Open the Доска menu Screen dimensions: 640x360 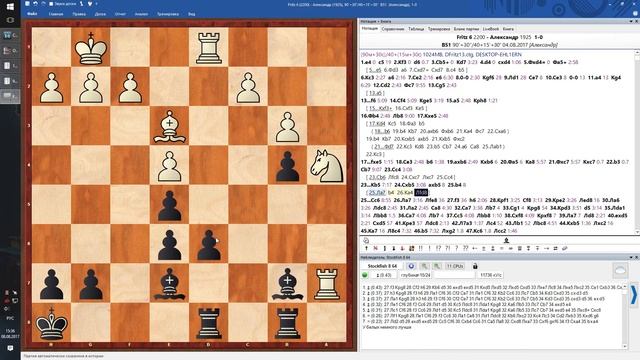(x=100, y=14)
